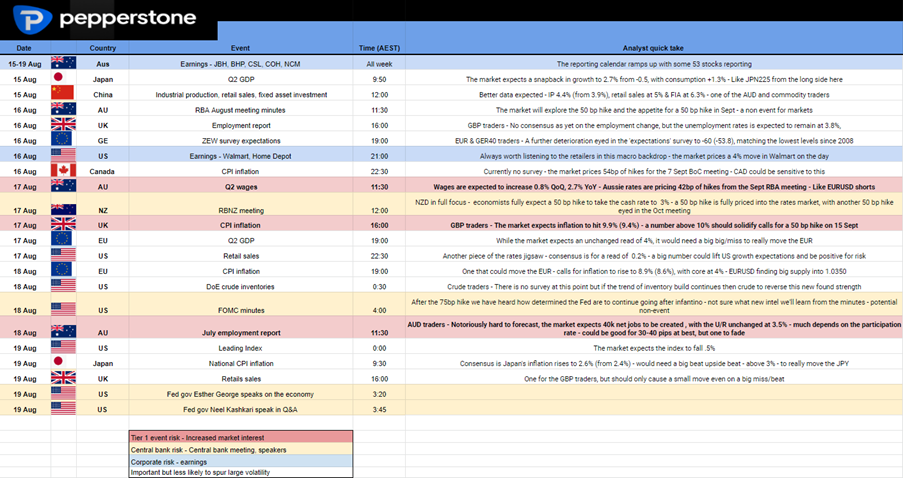This screenshot has height=478, width=903.
Task: Click the US flag in the Retail sales 22:30 row
Action: 63,255
